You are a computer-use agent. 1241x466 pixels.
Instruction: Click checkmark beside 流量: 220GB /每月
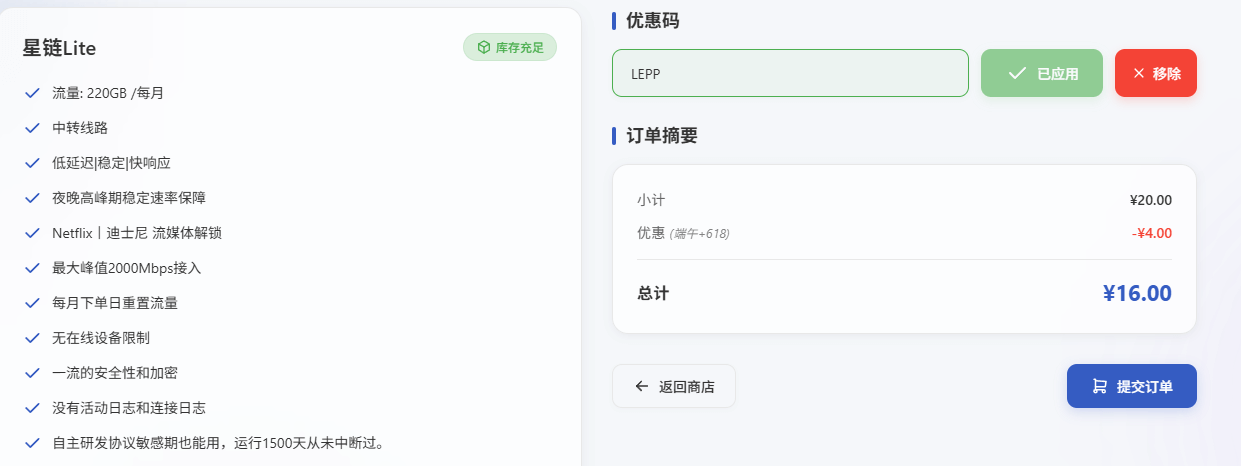point(32,93)
